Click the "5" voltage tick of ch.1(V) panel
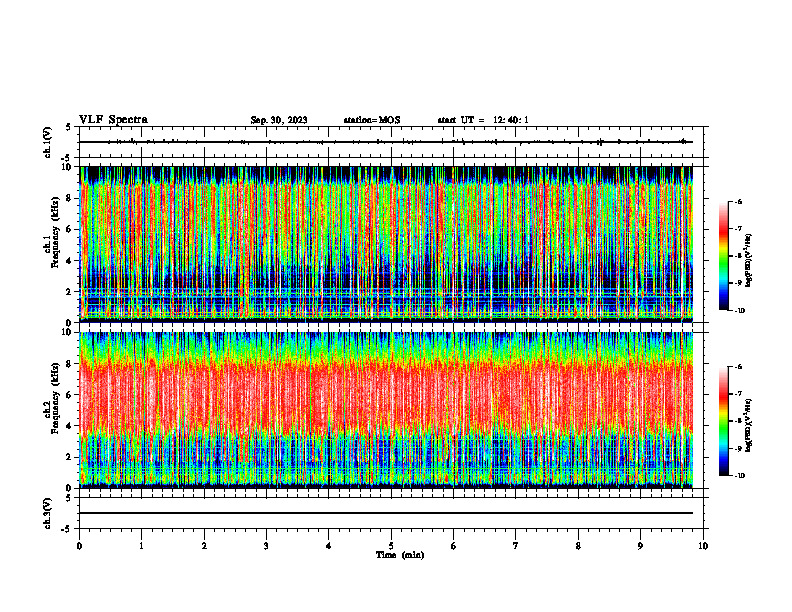792x612 pixels. coord(68,127)
